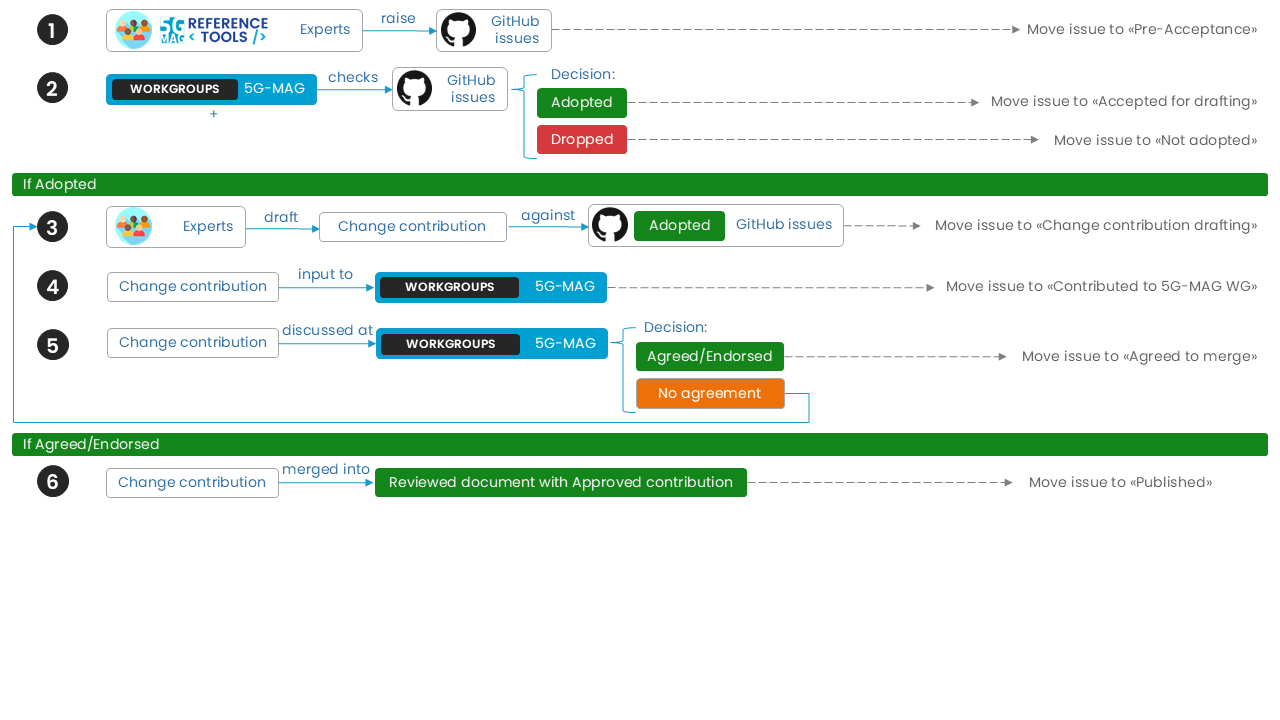Click the orange No agreement box

709,393
